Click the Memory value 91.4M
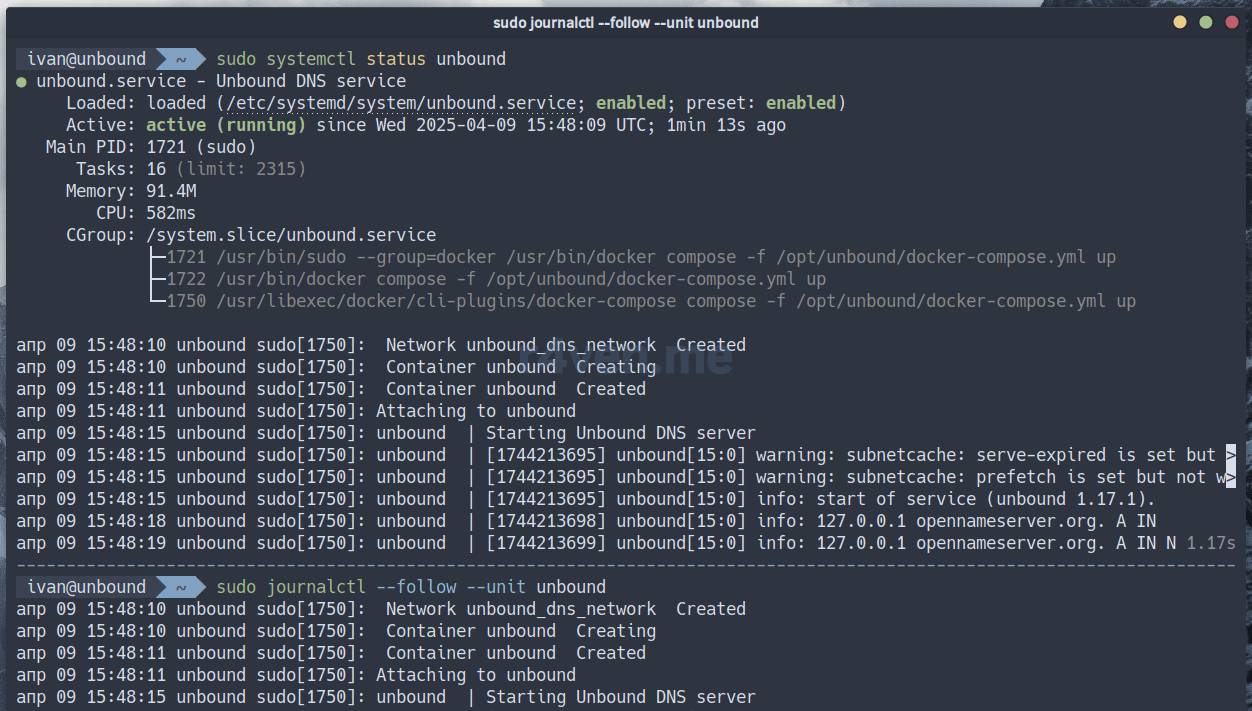The image size is (1252, 711). (171, 191)
